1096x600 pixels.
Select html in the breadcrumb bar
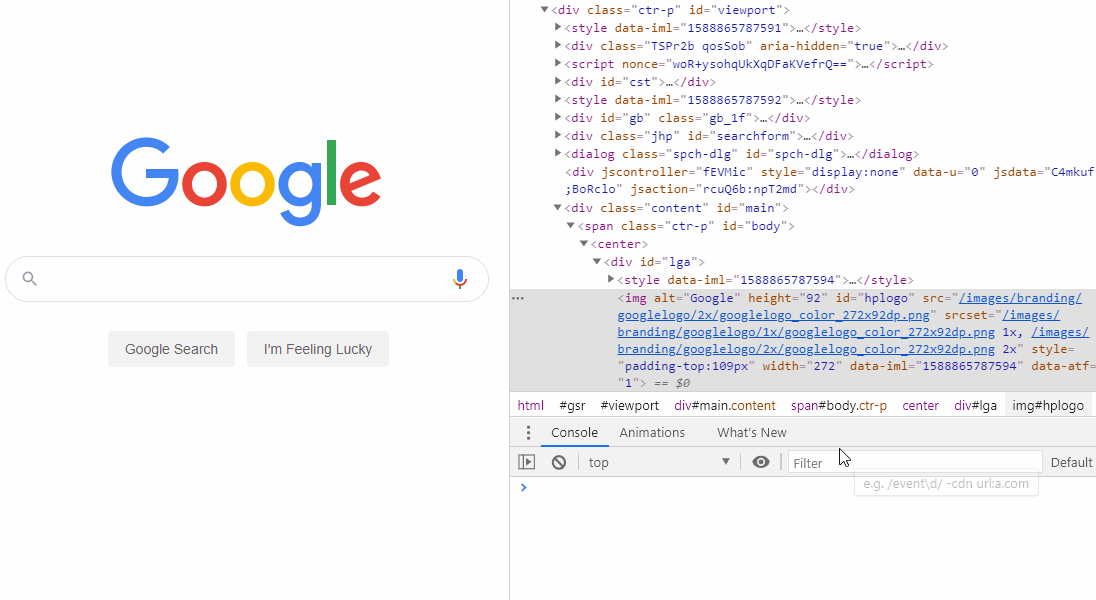(x=531, y=406)
